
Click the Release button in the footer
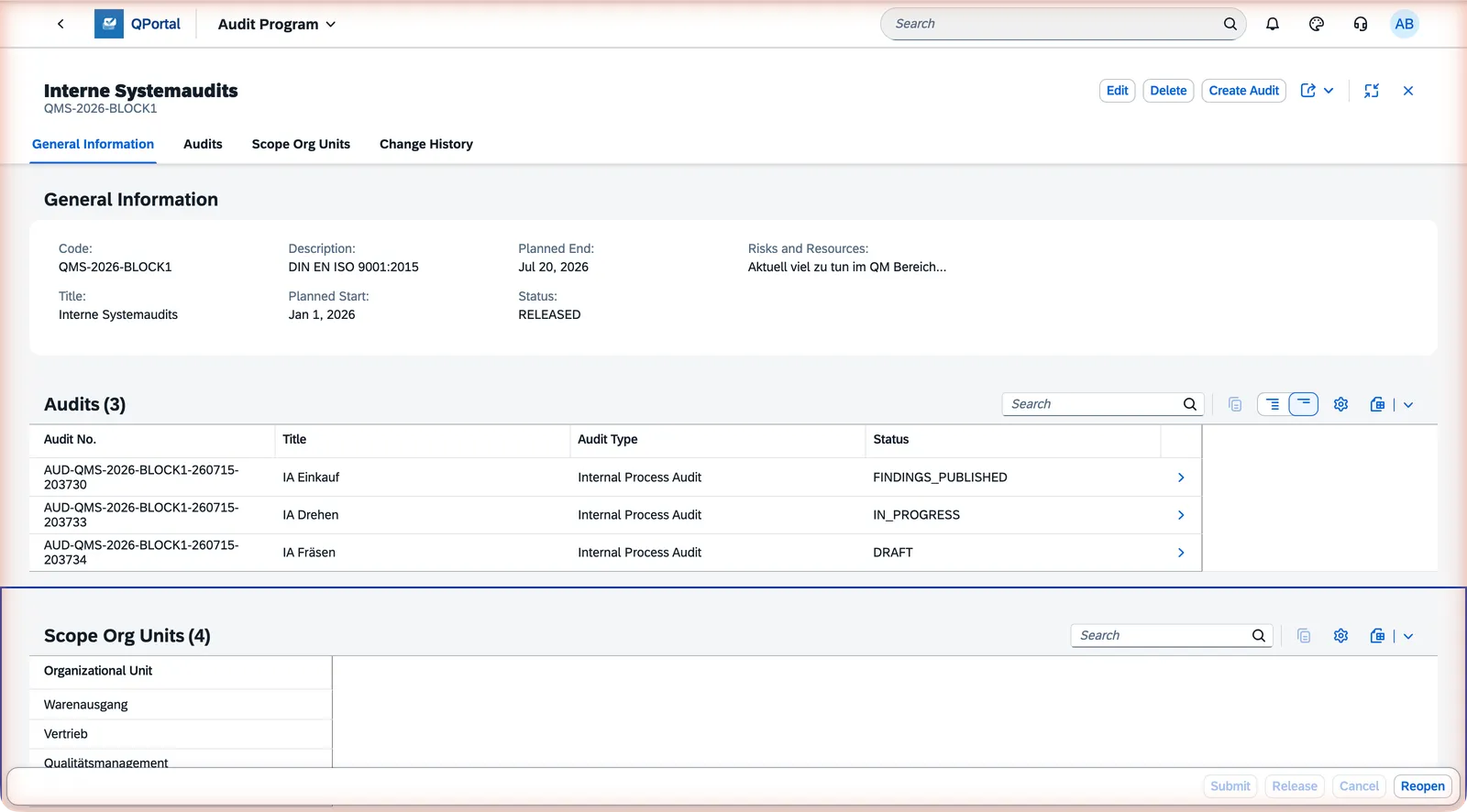pos(1294,786)
